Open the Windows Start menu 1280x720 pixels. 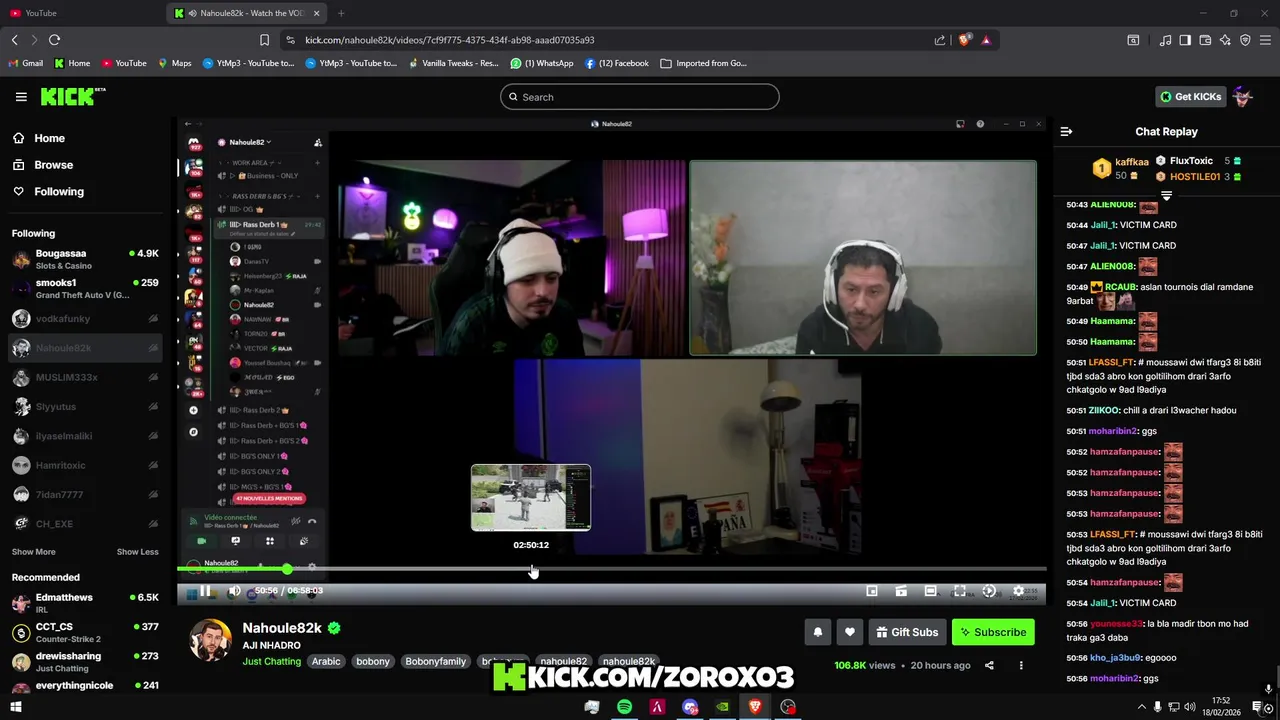click(15, 707)
